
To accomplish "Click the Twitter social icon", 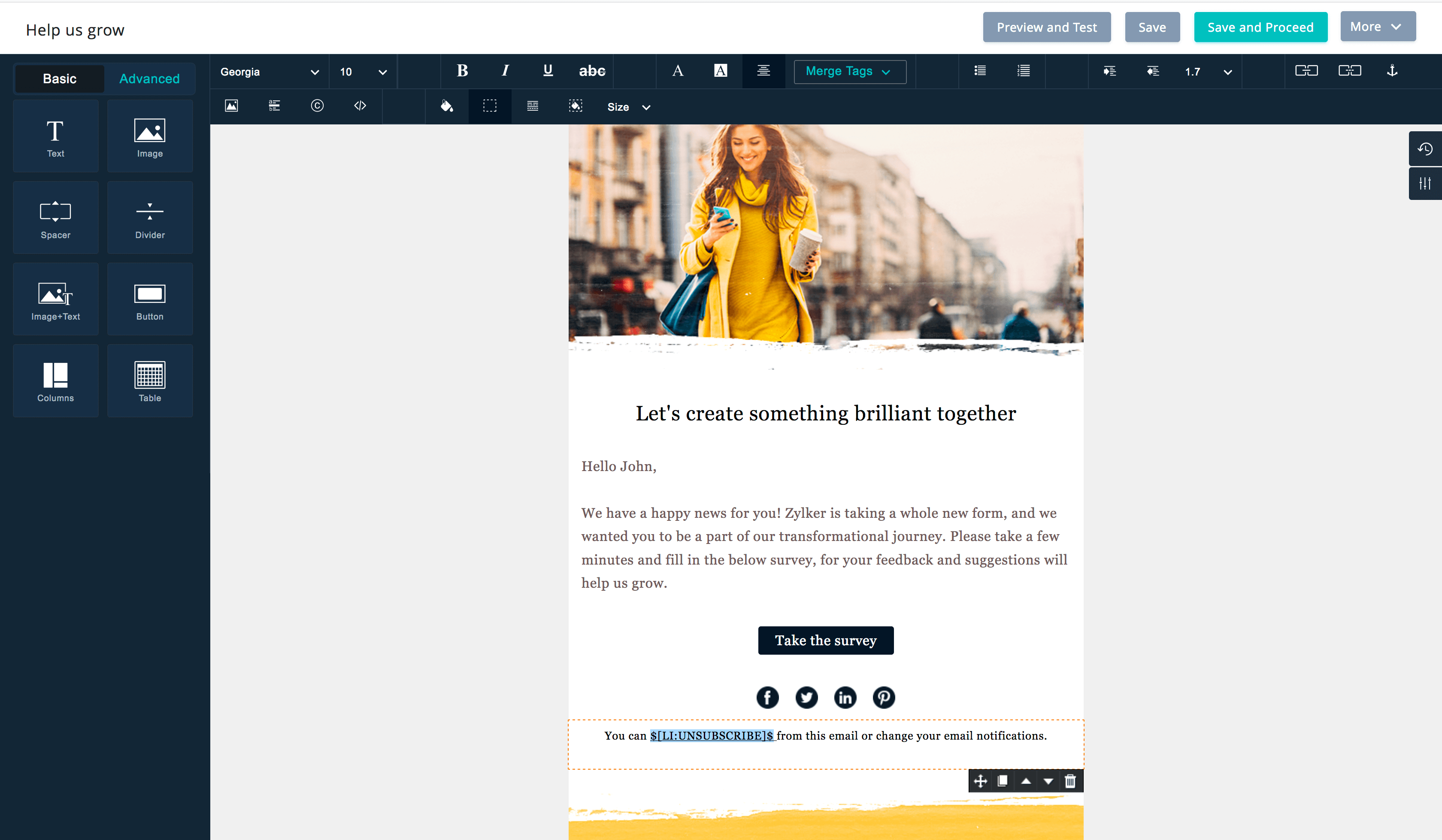I will pyautogui.click(x=806, y=698).
